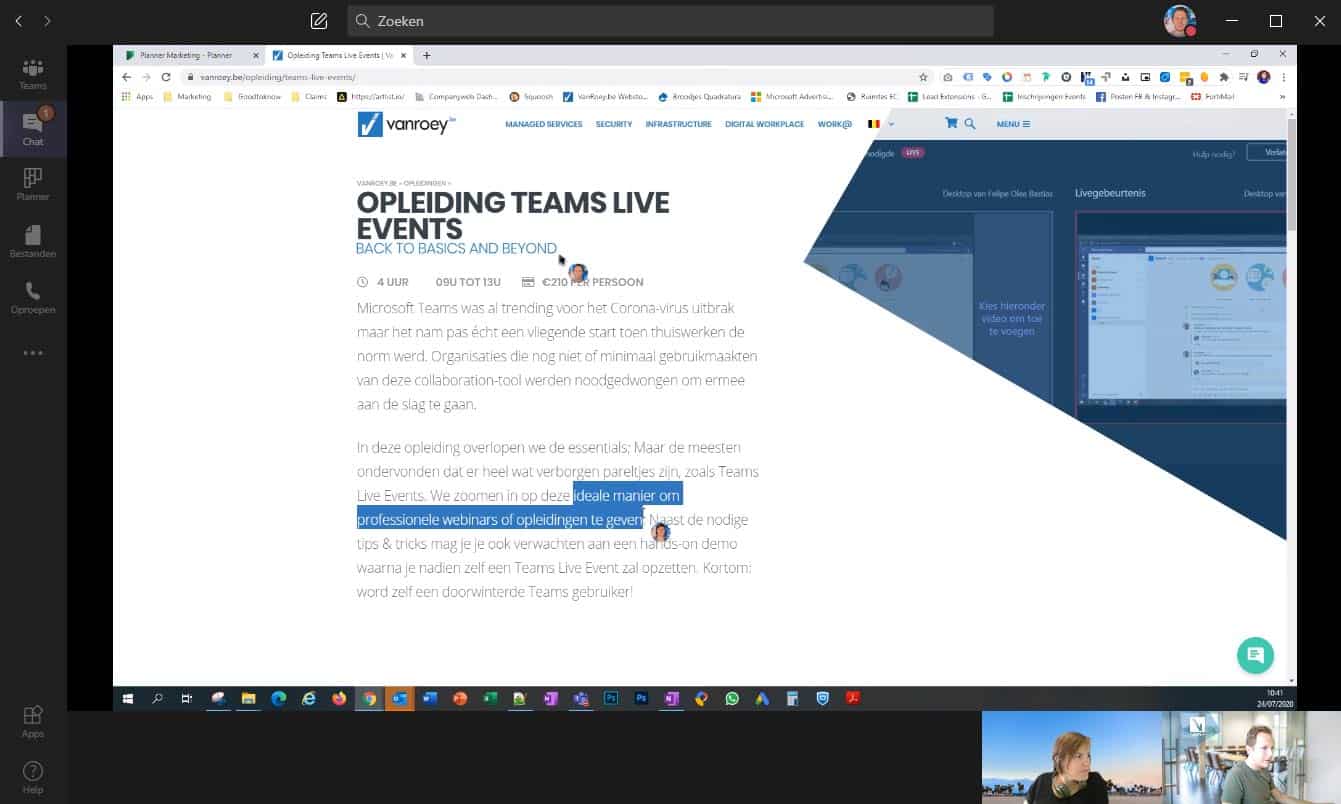Viewport: 1341px width, 804px height.
Task: Click the vanroey logo
Action: click(407, 124)
